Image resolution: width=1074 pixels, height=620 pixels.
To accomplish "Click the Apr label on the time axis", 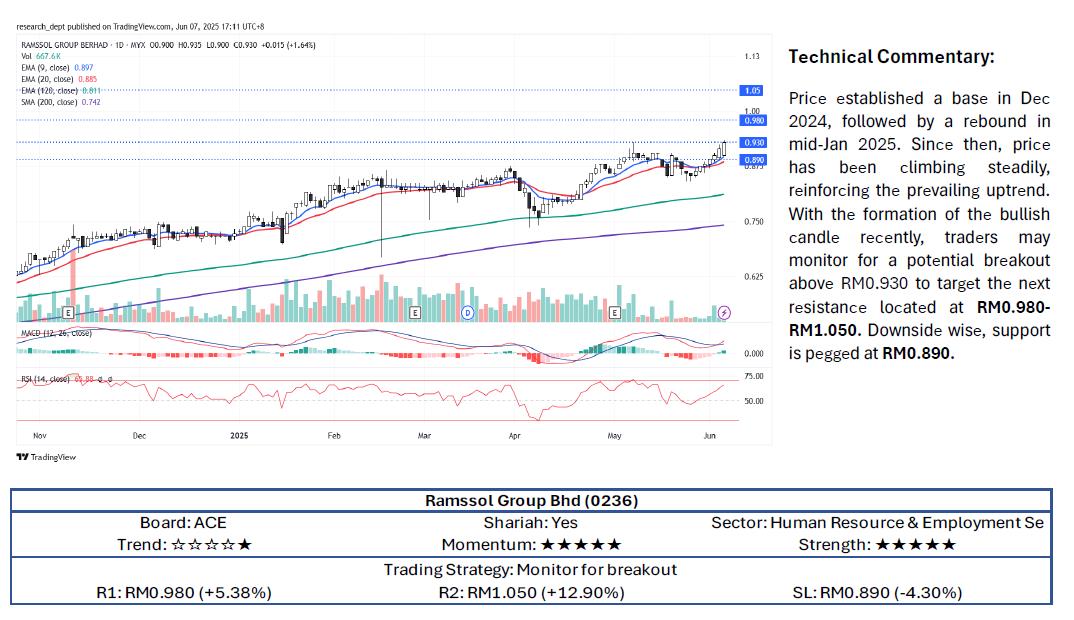I will [x=514, y=436].
